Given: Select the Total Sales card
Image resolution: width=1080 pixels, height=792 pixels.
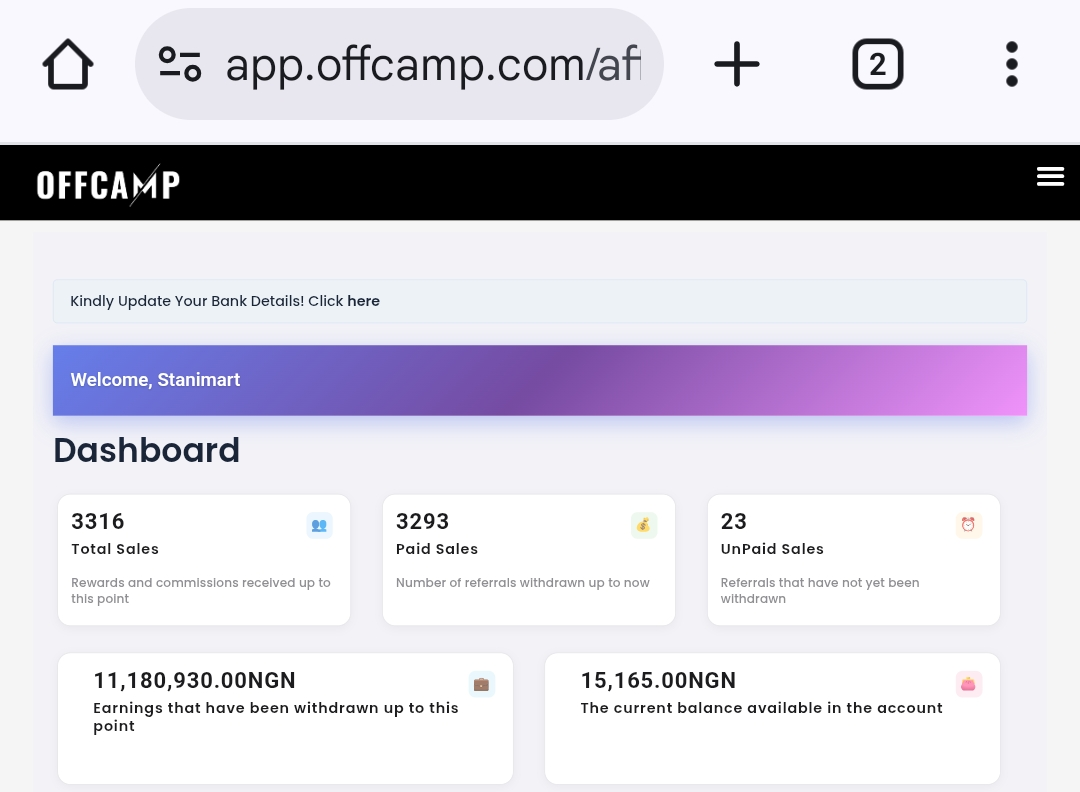Looking at the screenshot, I should pos(204,560).
